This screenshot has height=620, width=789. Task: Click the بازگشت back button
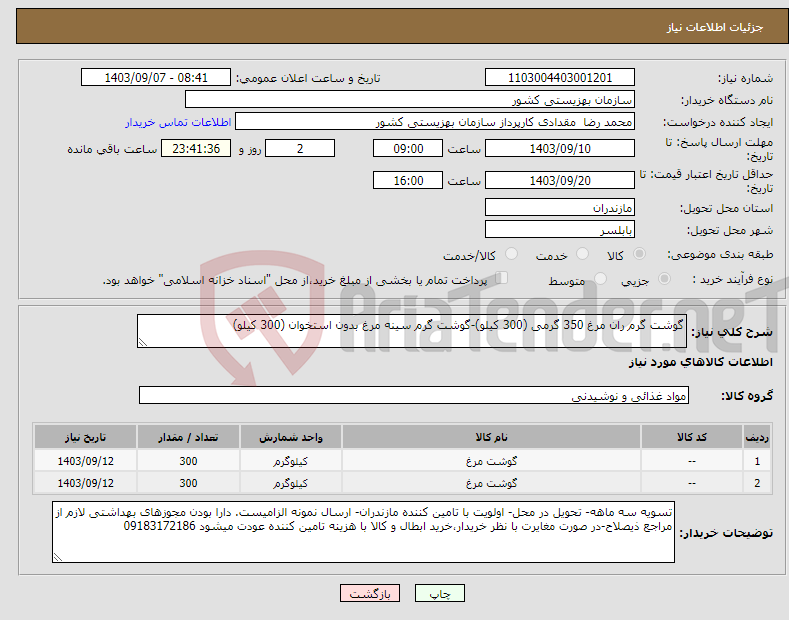pos(370,593)
